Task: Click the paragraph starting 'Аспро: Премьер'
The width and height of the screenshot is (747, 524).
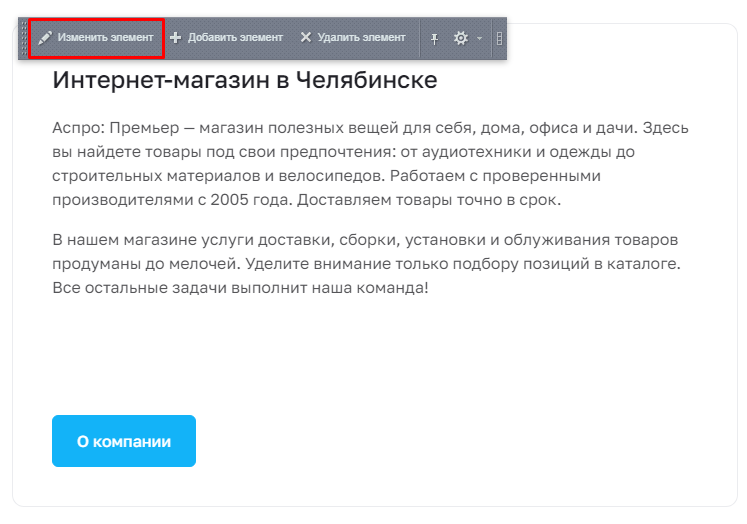Action: [x=370, y=164]
